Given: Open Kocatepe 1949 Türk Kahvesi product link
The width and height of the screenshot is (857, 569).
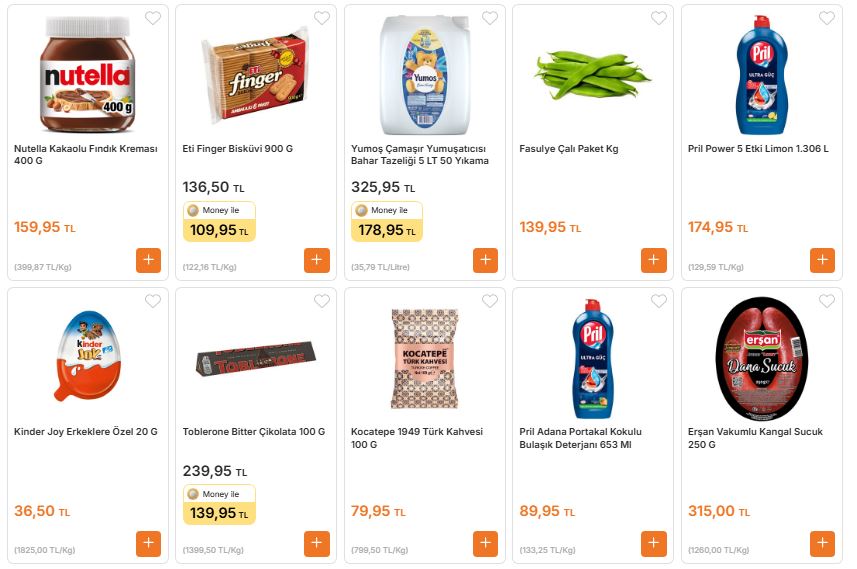Looking at the screenshot, I should click(x=417, y=438).
